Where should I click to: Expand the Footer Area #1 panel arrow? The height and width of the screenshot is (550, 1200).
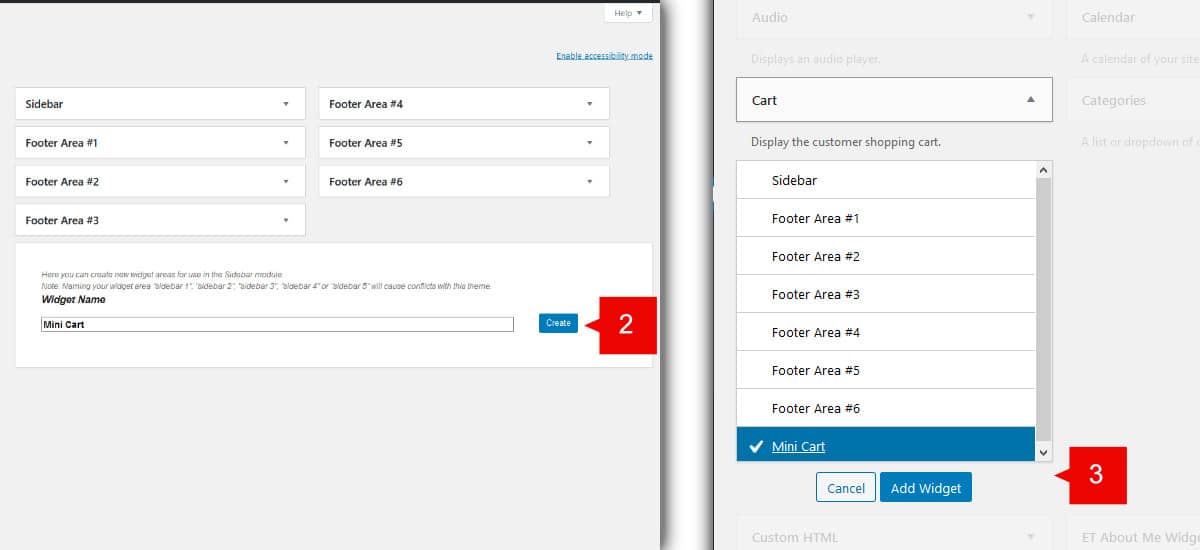(x=286, y=143)
